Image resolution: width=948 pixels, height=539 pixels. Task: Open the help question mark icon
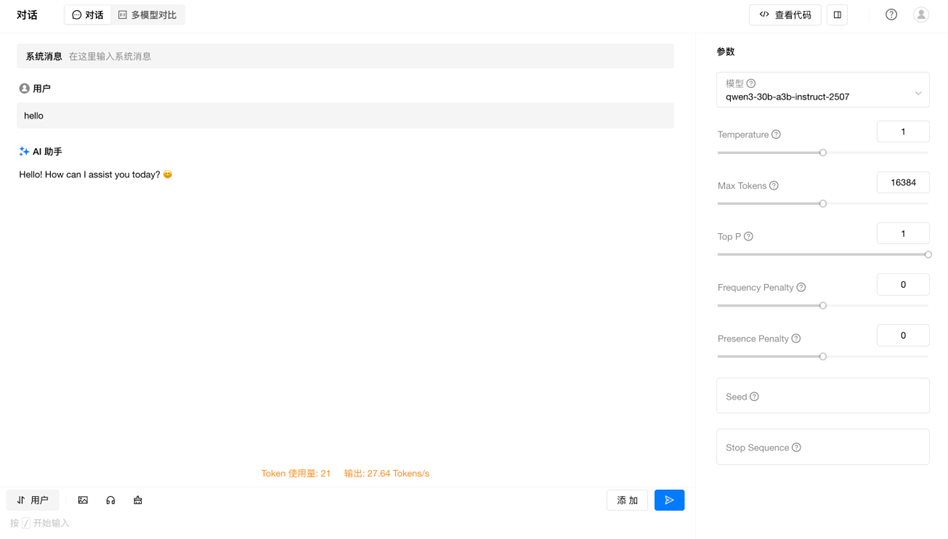click(x=891, y=15)
